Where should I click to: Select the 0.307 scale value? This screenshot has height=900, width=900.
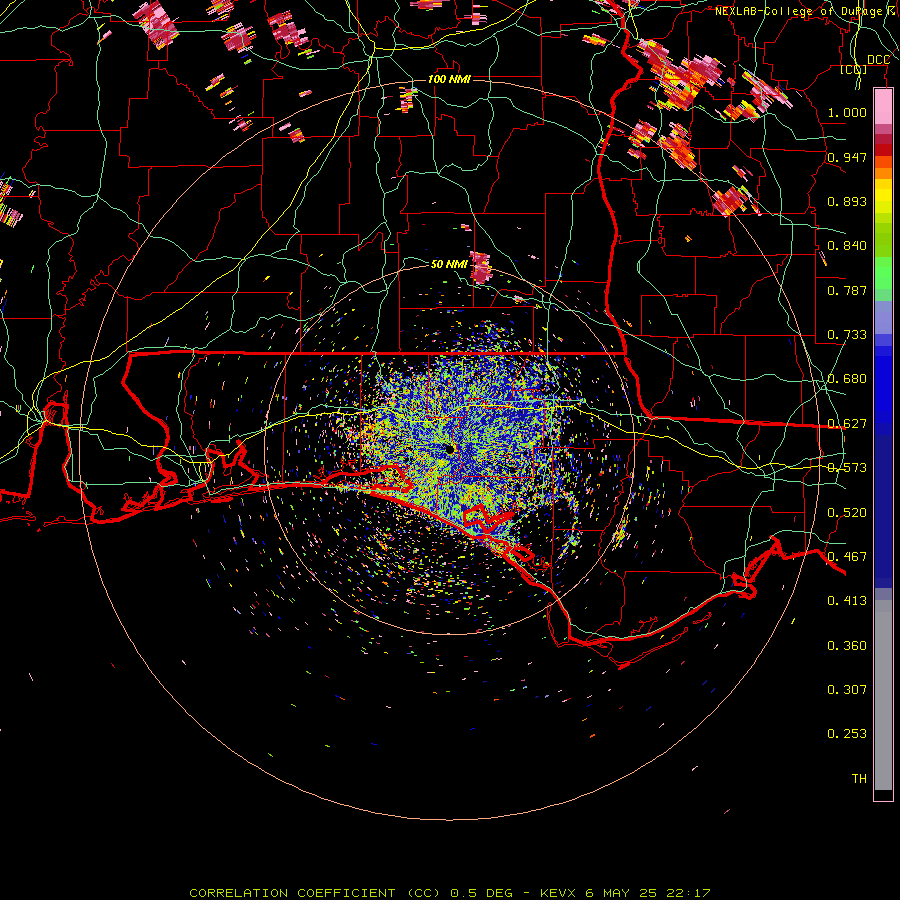(x=847, y=690)
